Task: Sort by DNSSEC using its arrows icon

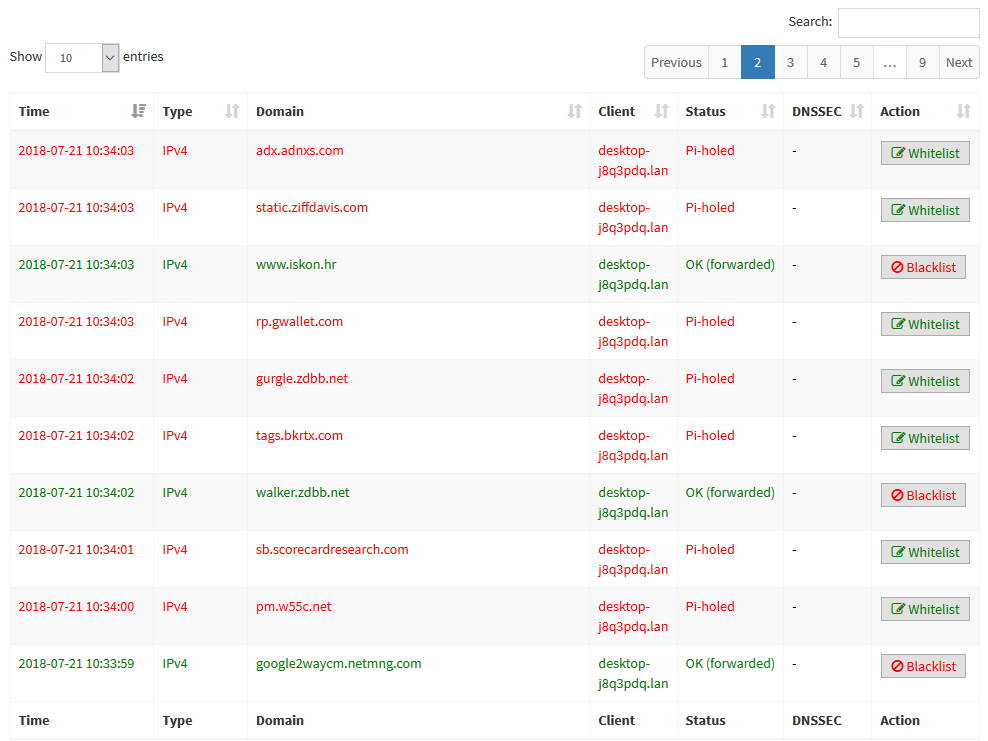Action: pos(856,111)
